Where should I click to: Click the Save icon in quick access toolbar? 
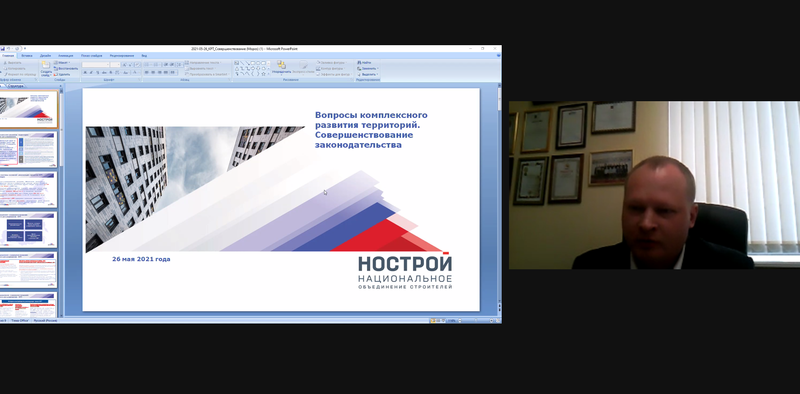3,49
